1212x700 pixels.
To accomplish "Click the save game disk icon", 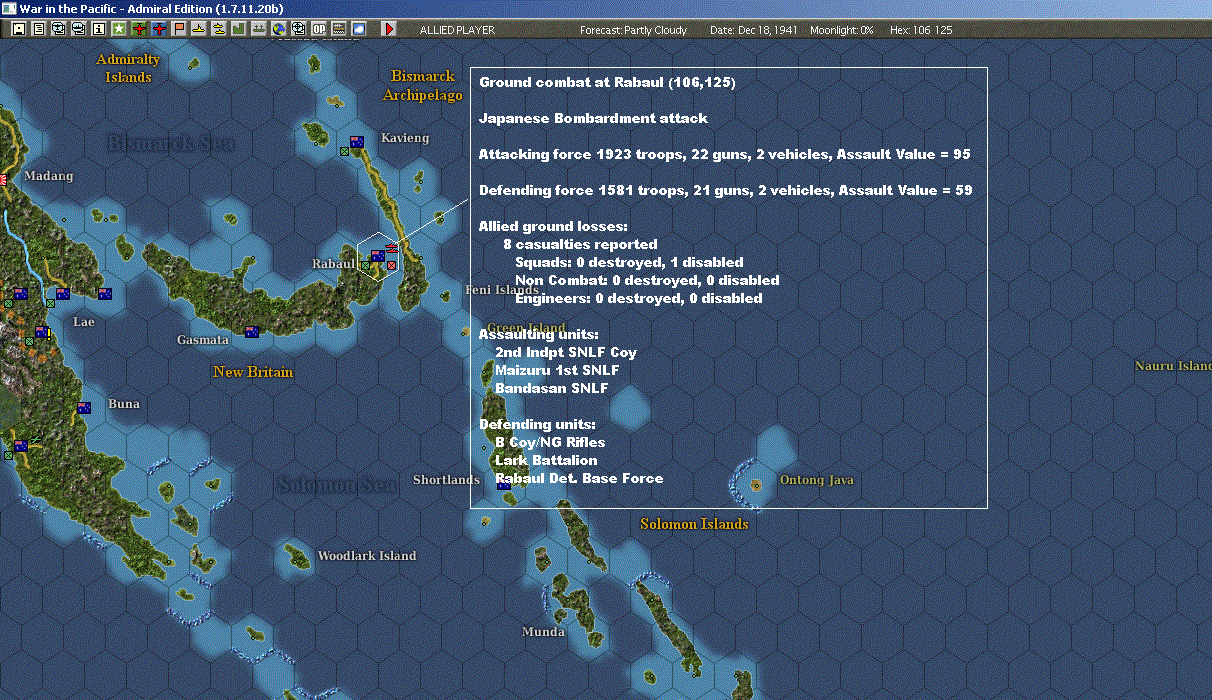I will pos(19,29).
